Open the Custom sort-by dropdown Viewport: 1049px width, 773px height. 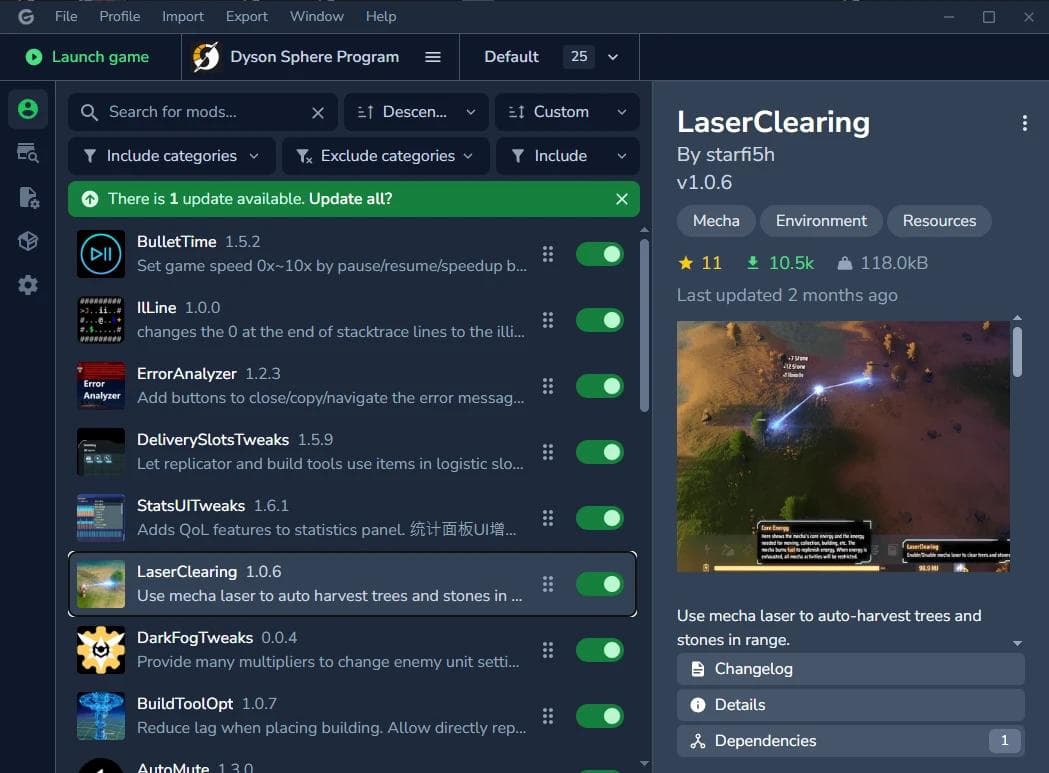[x=567, y=112]
